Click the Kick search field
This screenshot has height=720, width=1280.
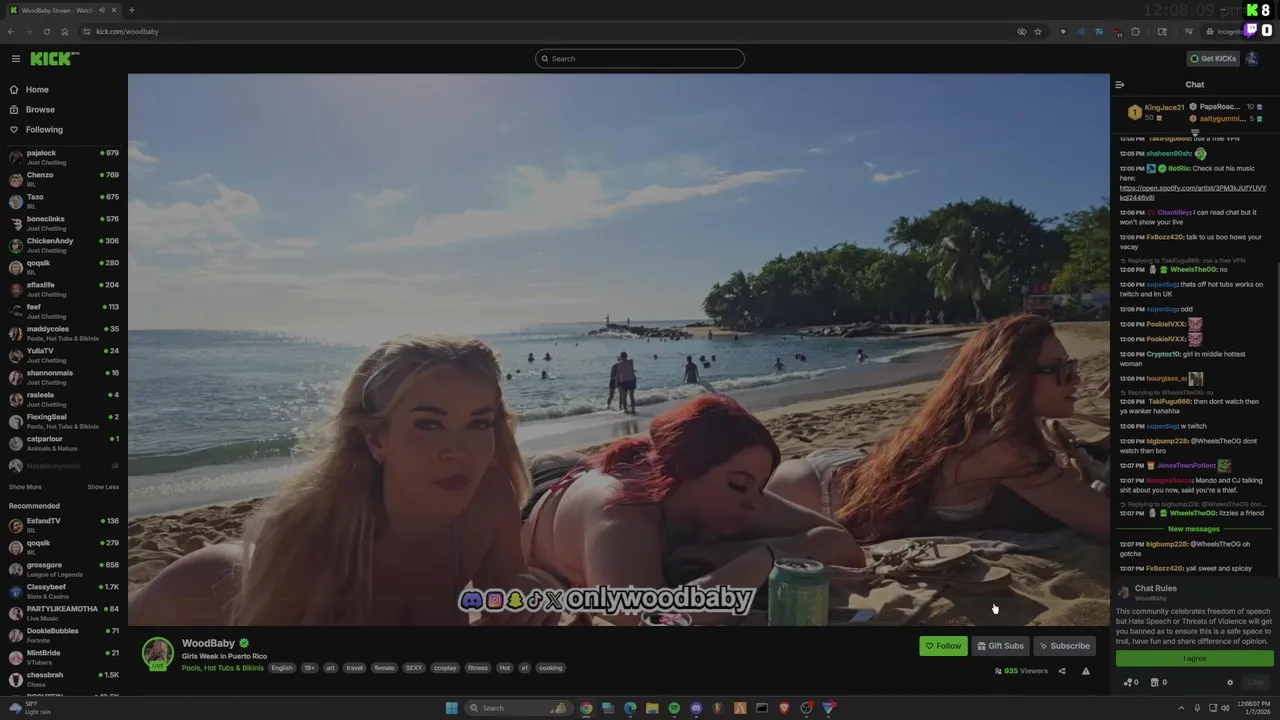[640, 59]
